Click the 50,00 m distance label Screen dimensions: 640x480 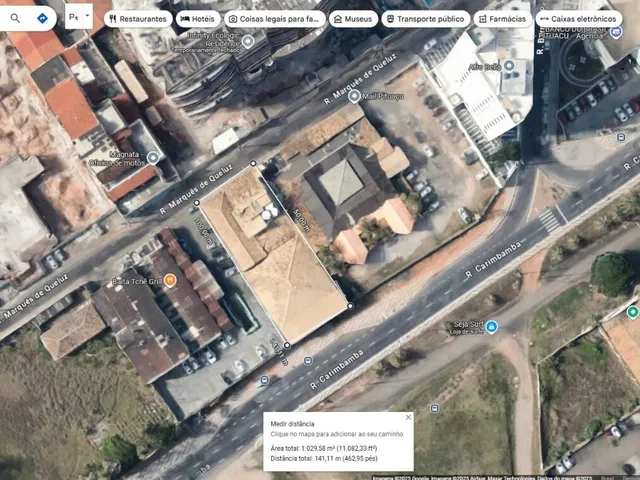pos(302,220)
